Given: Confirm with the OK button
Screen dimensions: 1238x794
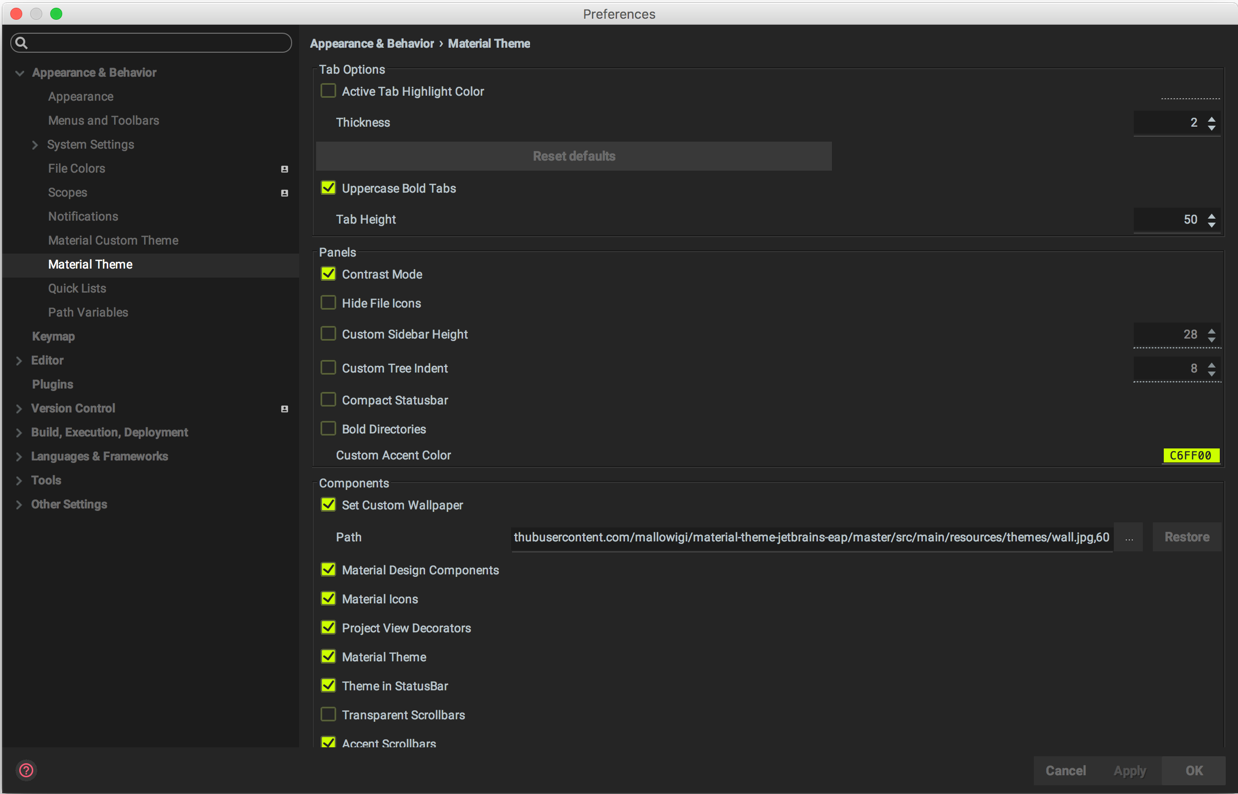Looking at the screenshot, I should (1194, 771).
